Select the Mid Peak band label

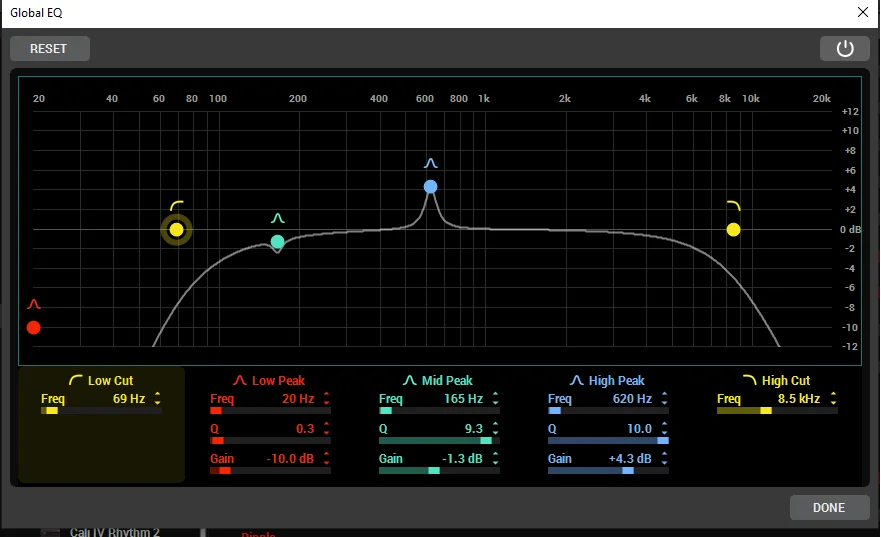[x=447, y=380]
